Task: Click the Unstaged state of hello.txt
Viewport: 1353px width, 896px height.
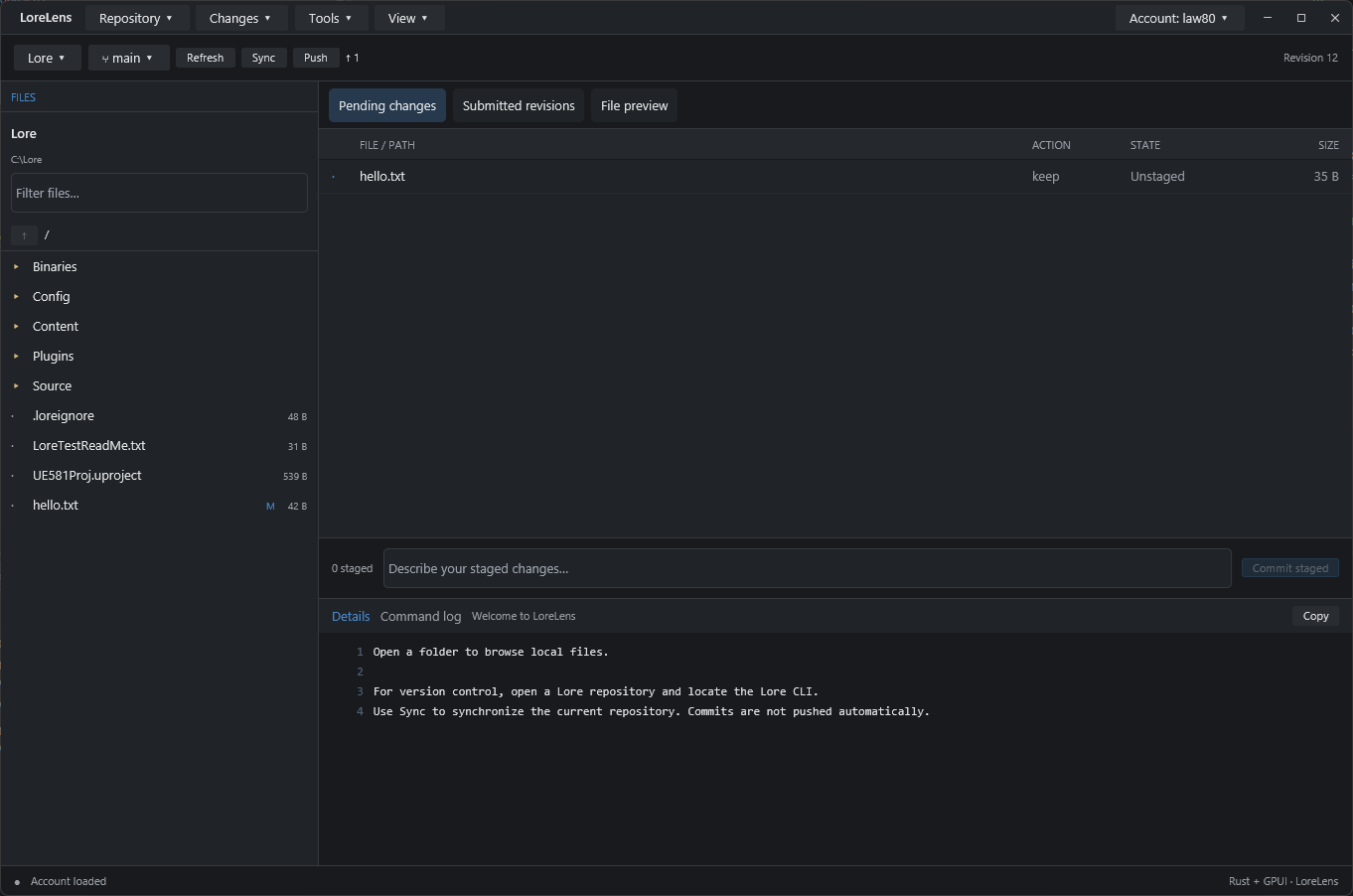Action: click(1157, 176)
